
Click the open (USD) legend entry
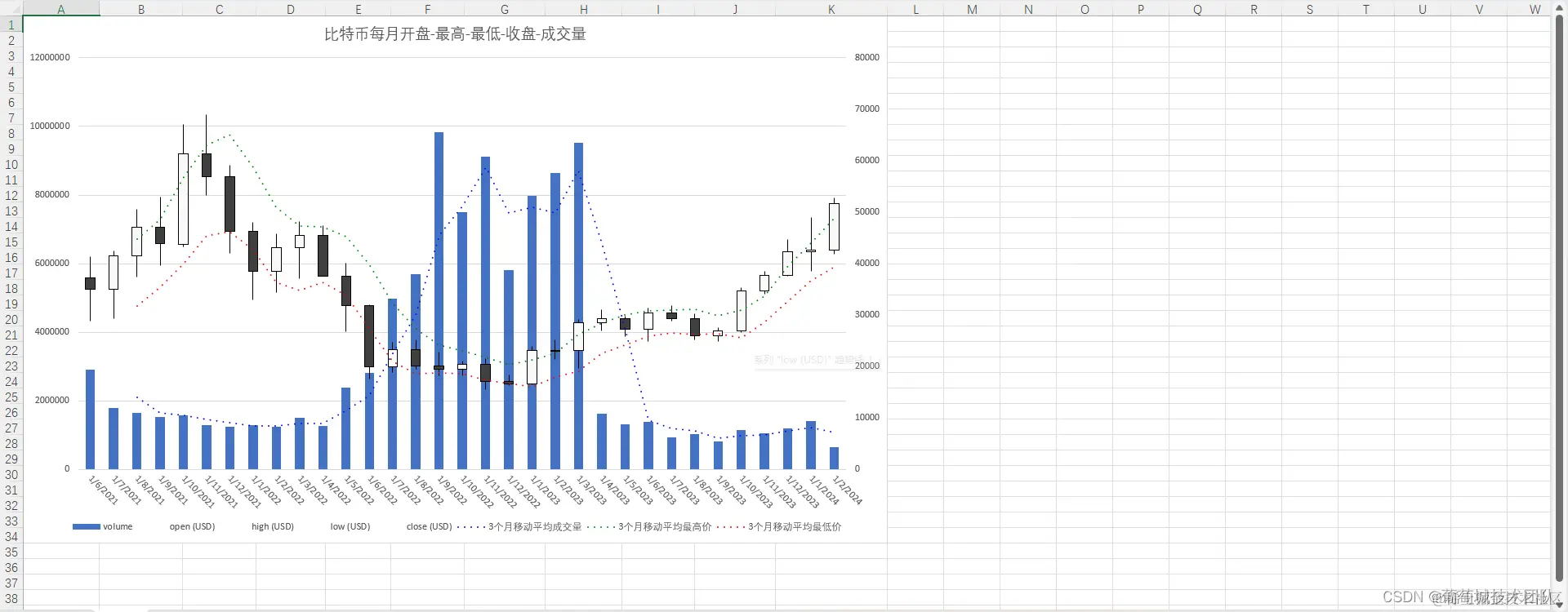point(192,526)
